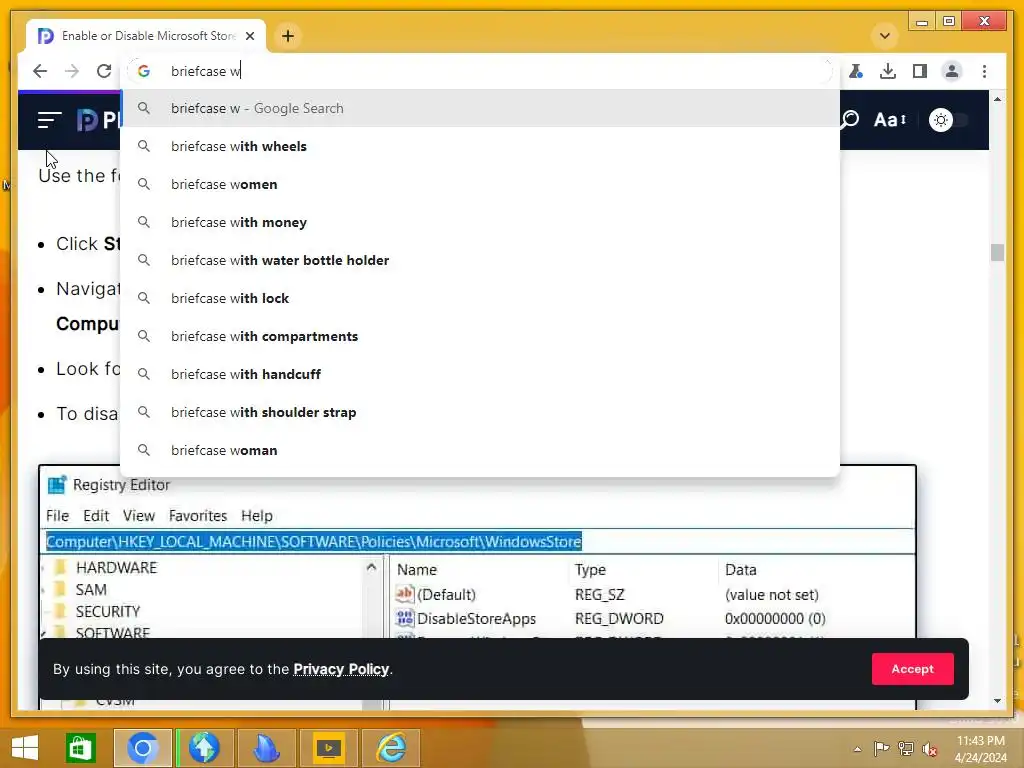This screenshot has width=1024, height=768.
Task: Open the blue fin app in the taskbar
Action: [x=266, y=748]
